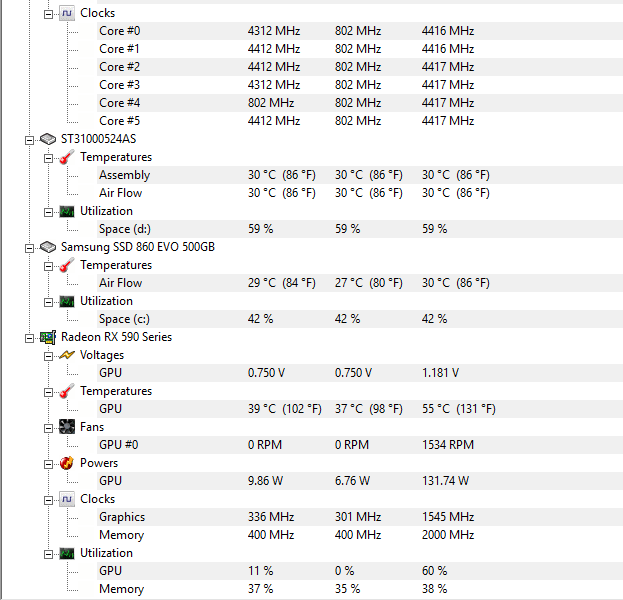This screenshot has height=600, width=623.
Task: Select the GPU #0 fan row
Action: (x=118, y=445)
